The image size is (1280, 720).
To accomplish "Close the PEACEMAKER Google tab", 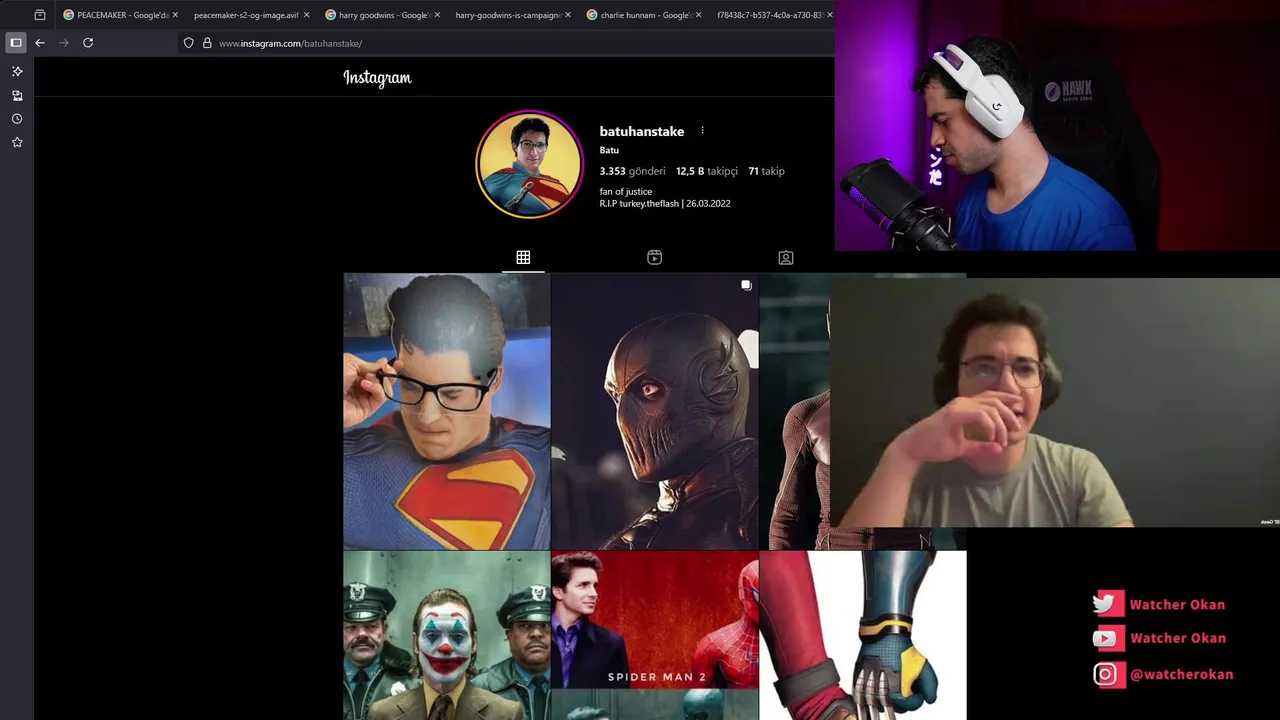I will coord(175,15).
